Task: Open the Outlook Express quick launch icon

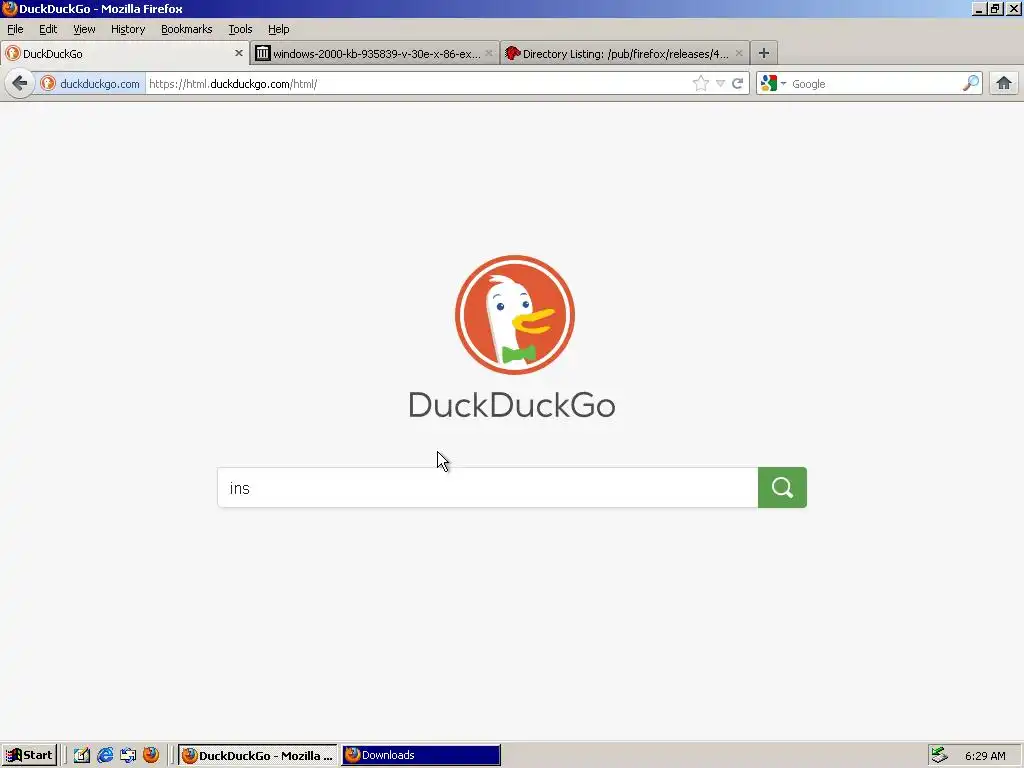Action: pos(128,756)
